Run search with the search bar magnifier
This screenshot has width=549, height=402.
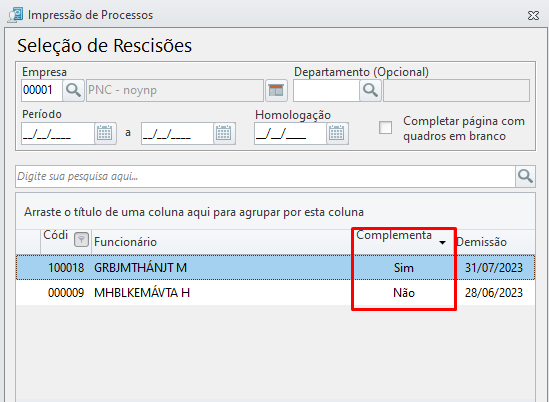(525, 176)
